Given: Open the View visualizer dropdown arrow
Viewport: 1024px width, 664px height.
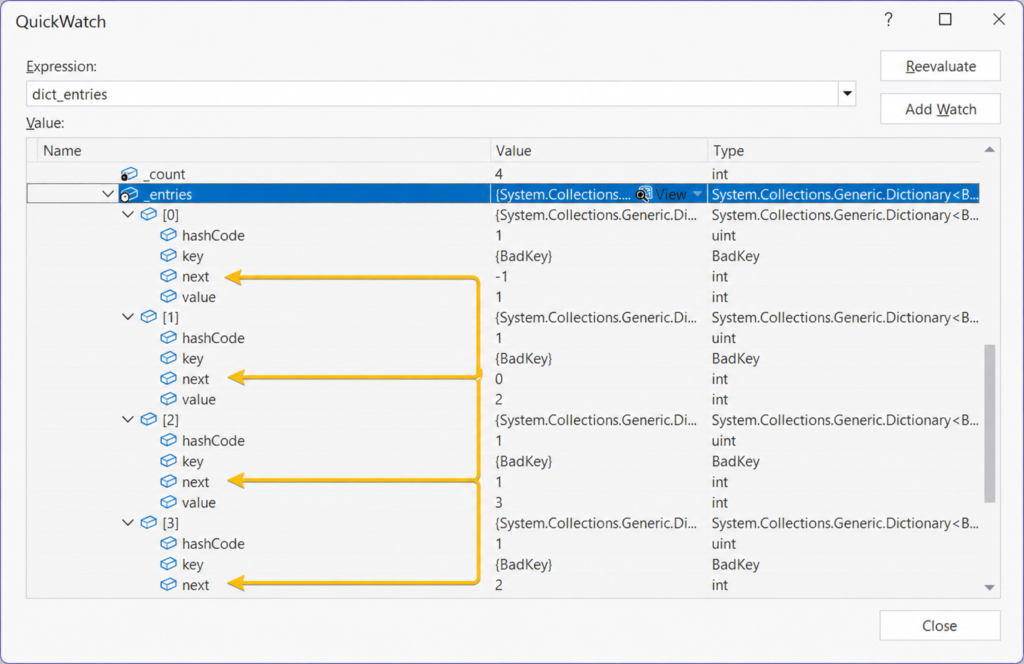Looking at the screenshot, I should (697, 194).
